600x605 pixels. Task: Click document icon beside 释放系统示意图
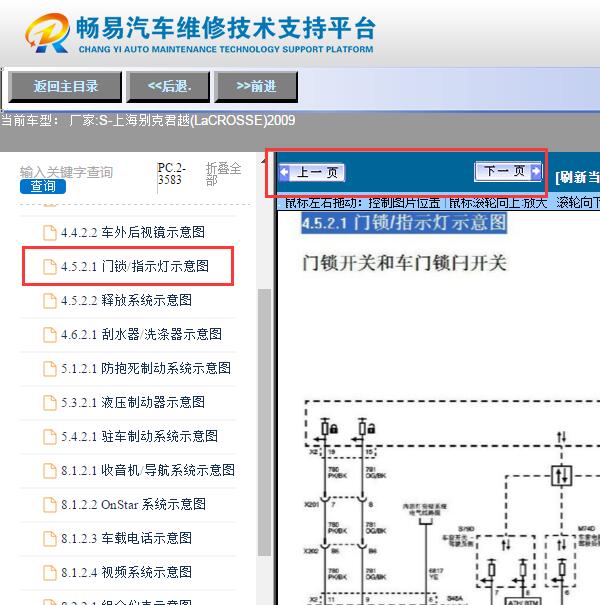point(49,301)
